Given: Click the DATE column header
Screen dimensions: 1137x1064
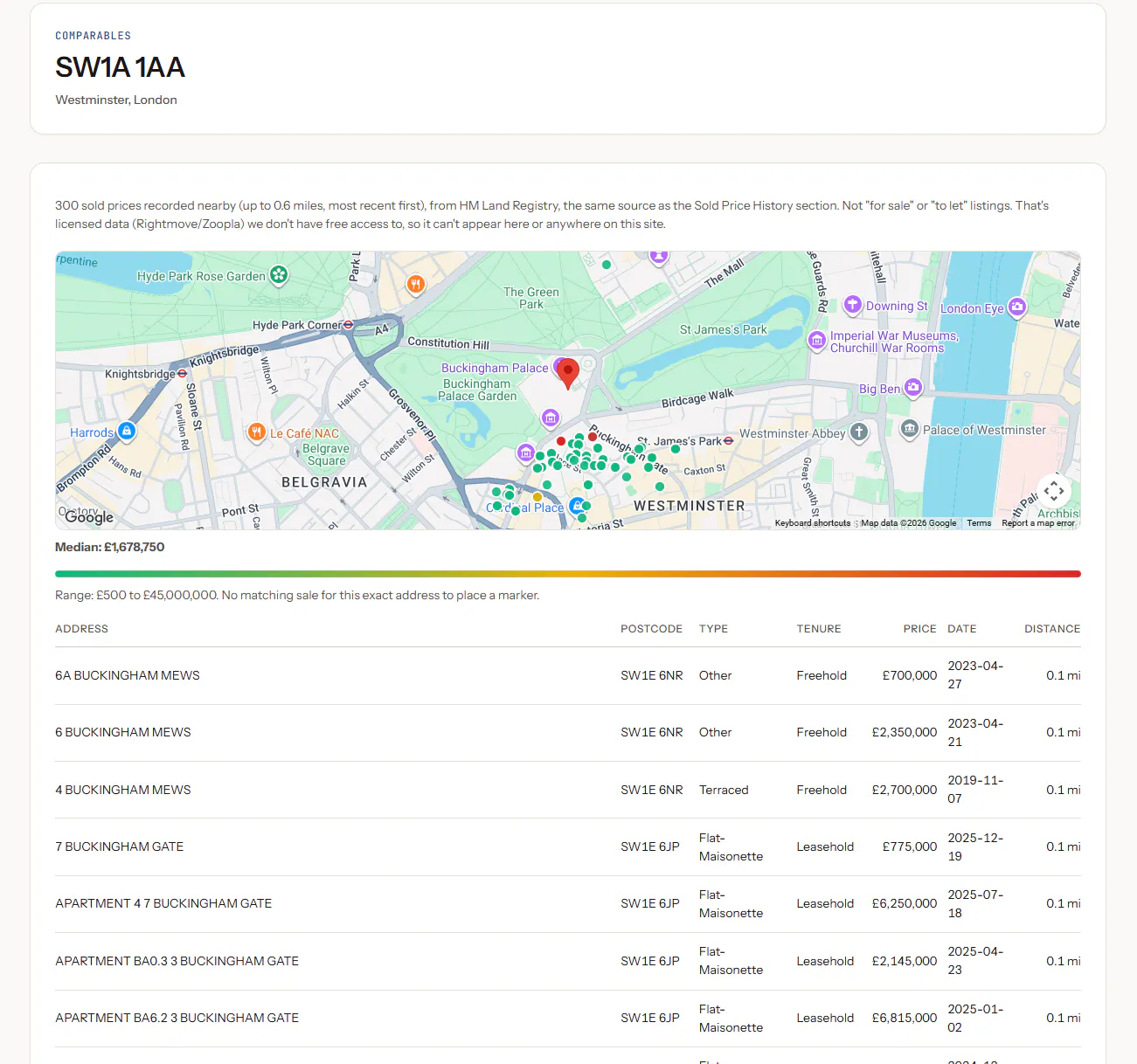Looking at the screenshot, I should (x=961, y=629).
